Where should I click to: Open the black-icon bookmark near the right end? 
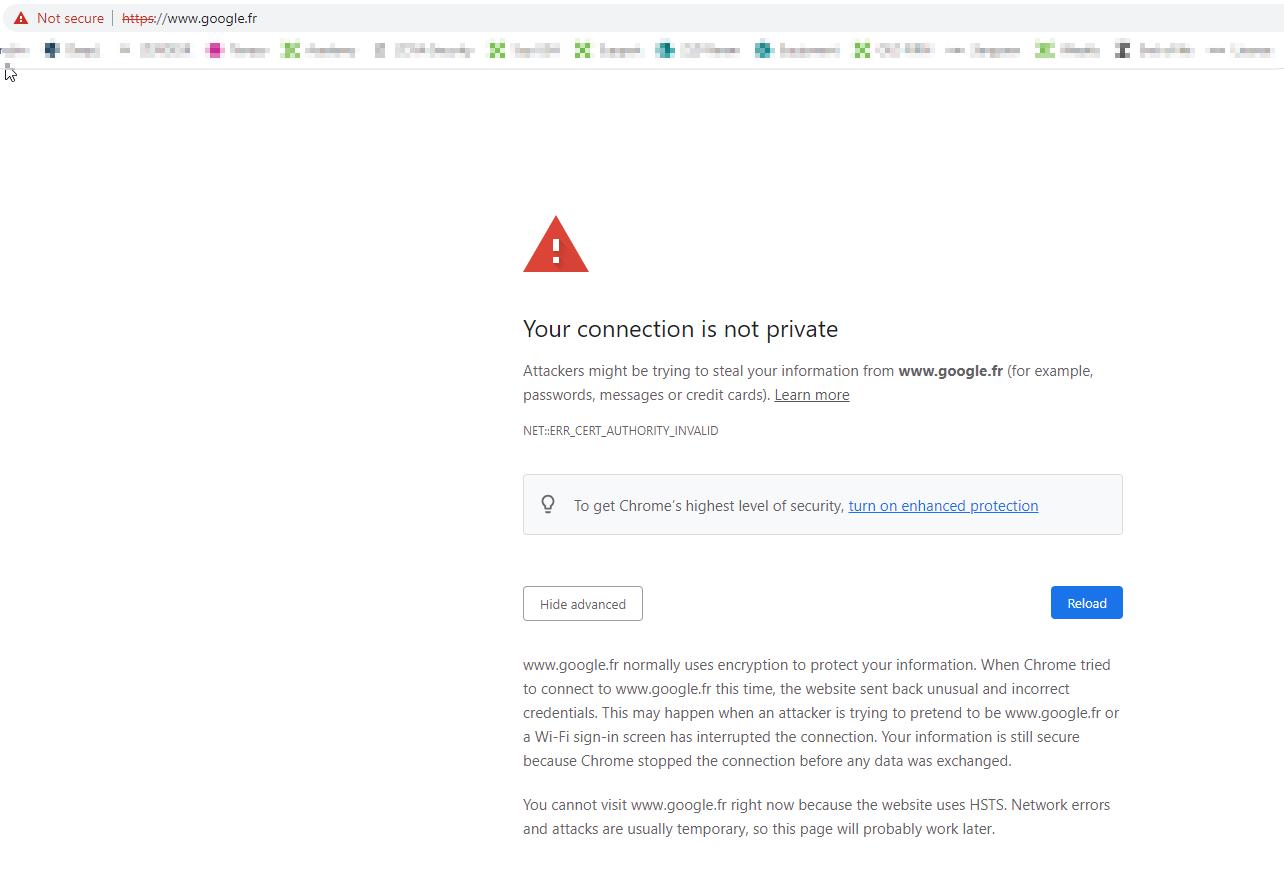pos(1122,48)
